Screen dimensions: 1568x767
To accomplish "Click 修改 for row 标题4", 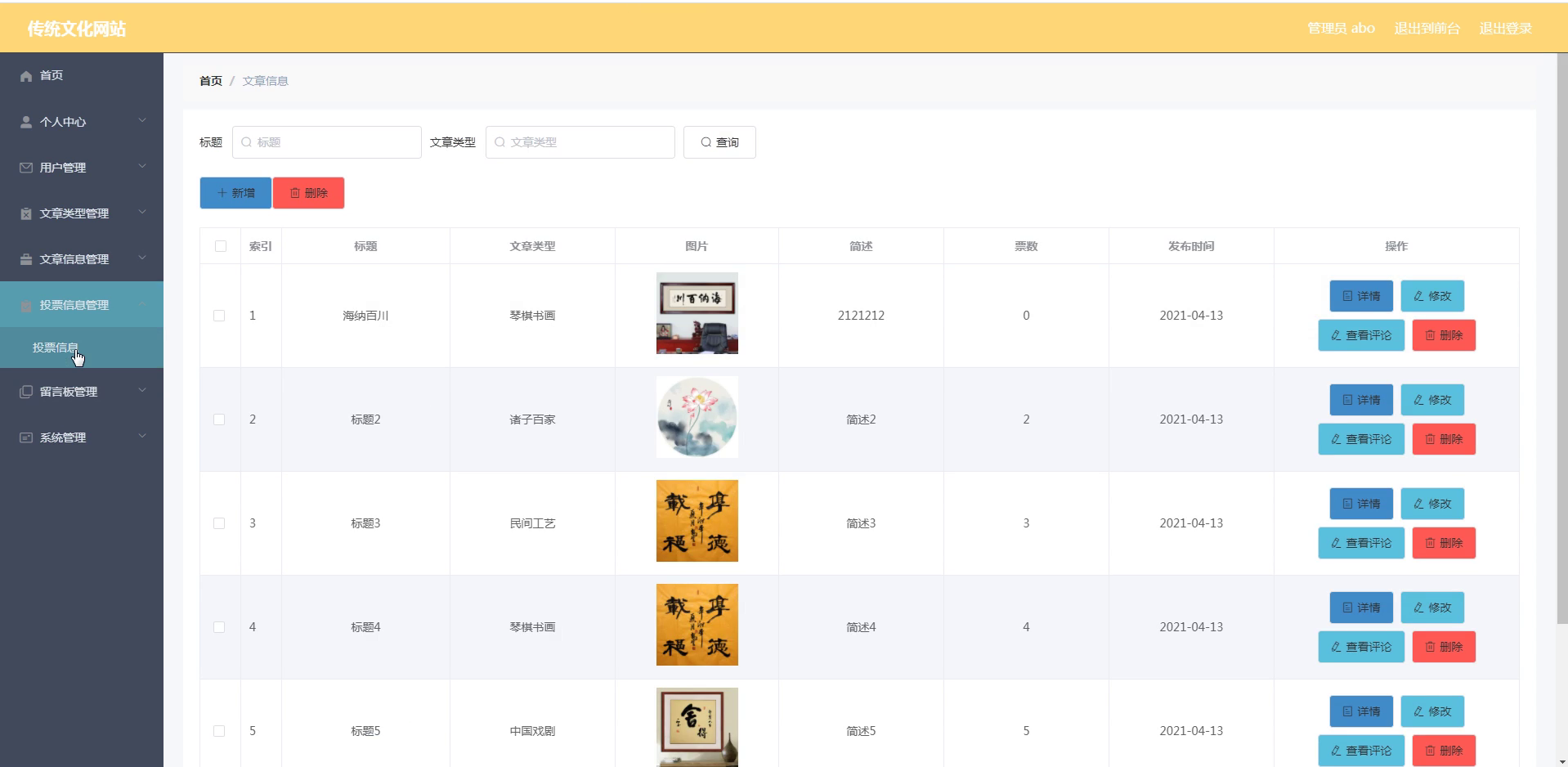I will pos(1432,608).
